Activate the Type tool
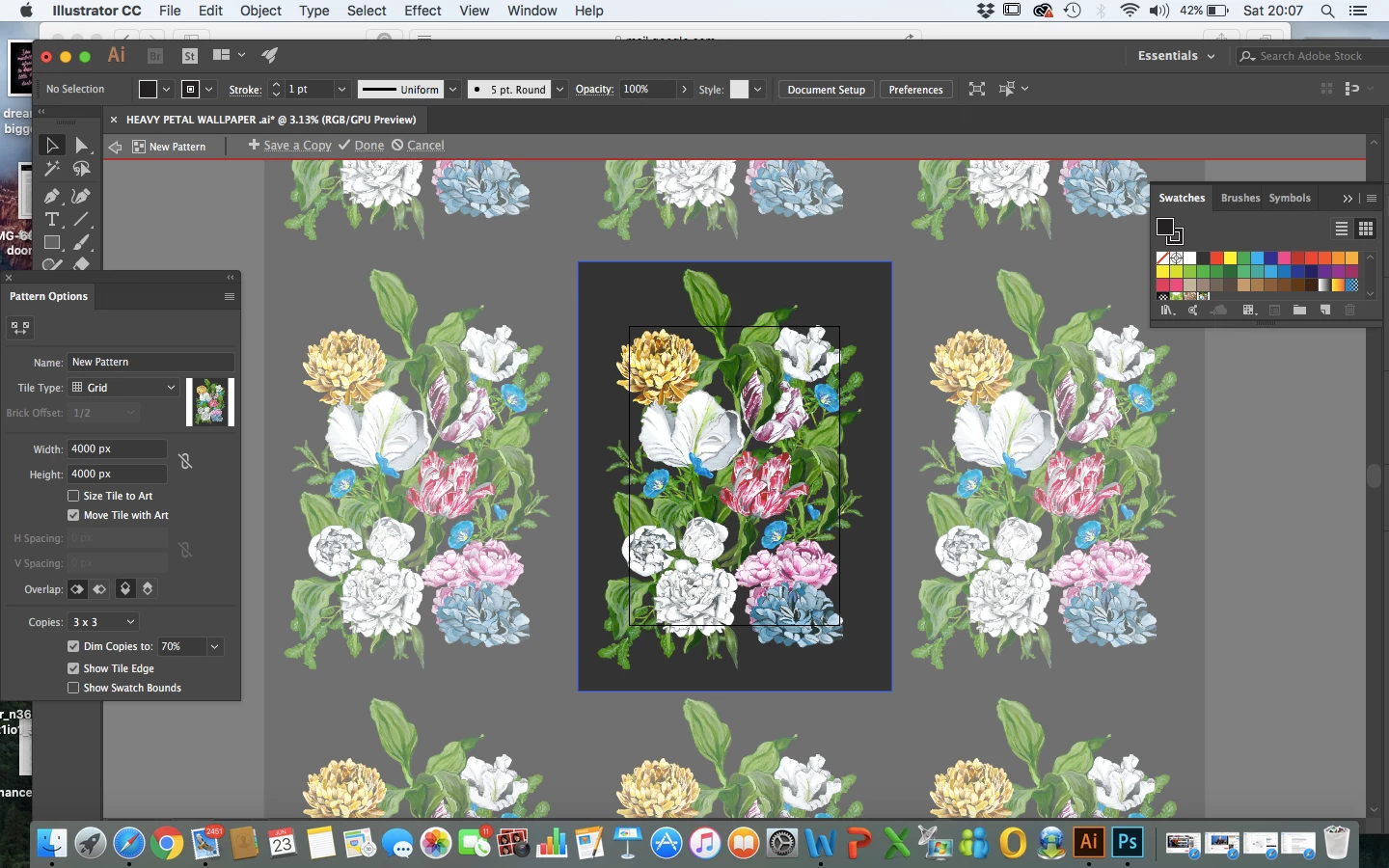Image resolution: width=1389 pixels, height=868 pixels. (x=52, y=219)
